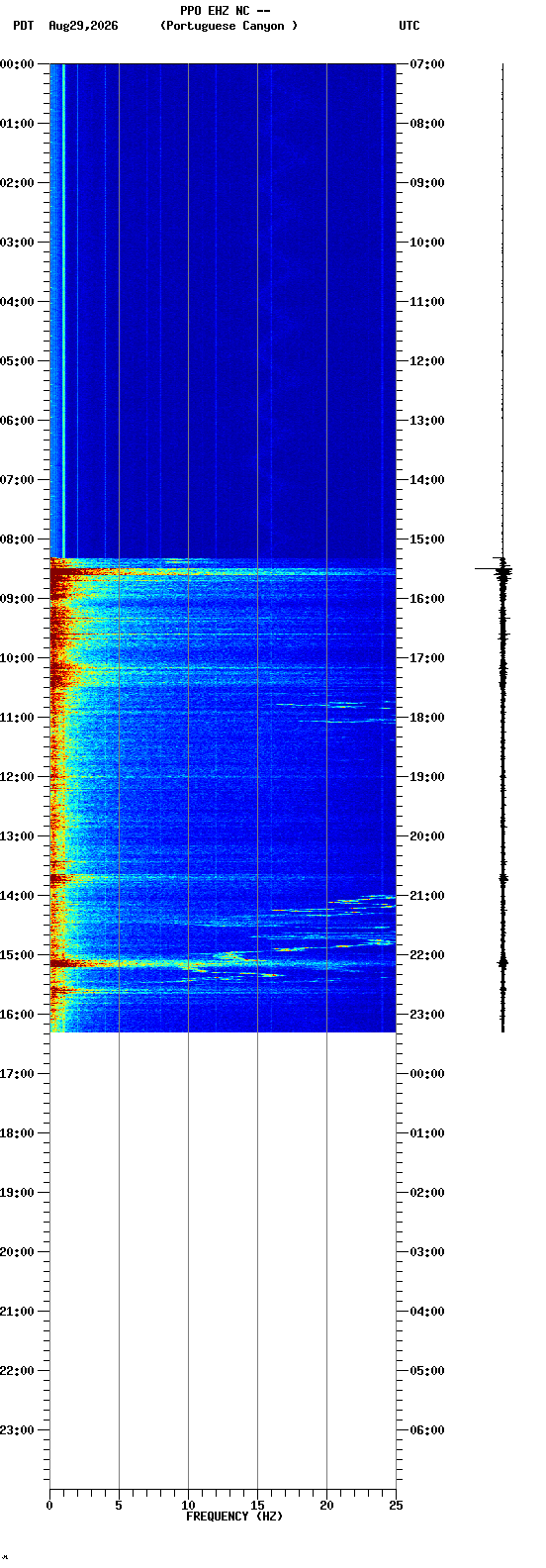Click the frequency axis label '25'
The image size is (546, 1568).
coord(396,1506)
